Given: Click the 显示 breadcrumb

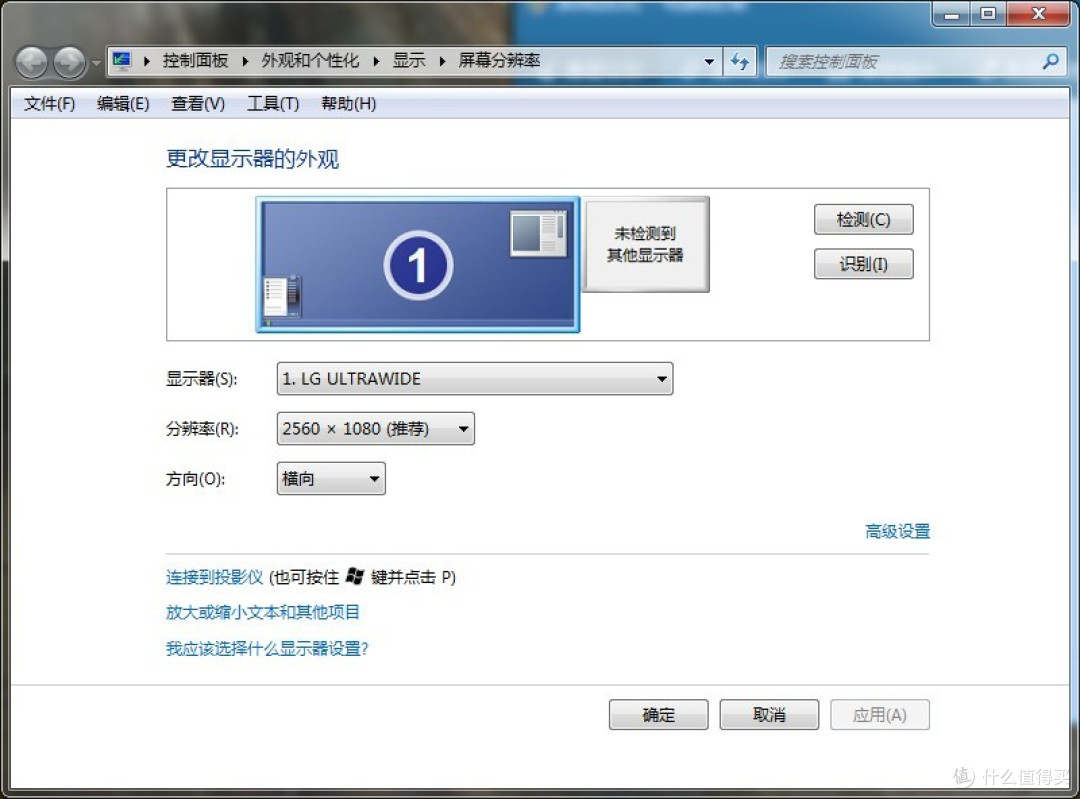Looking at the screenshot, I should (409, 61).
